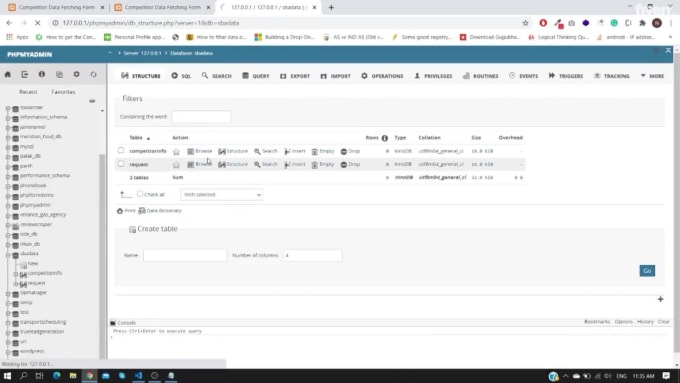Image resolution: width=680 pixels, height=383 pixels.
Task: Click the 'Containing the word' filter field
Action: [x=201, y=117]
